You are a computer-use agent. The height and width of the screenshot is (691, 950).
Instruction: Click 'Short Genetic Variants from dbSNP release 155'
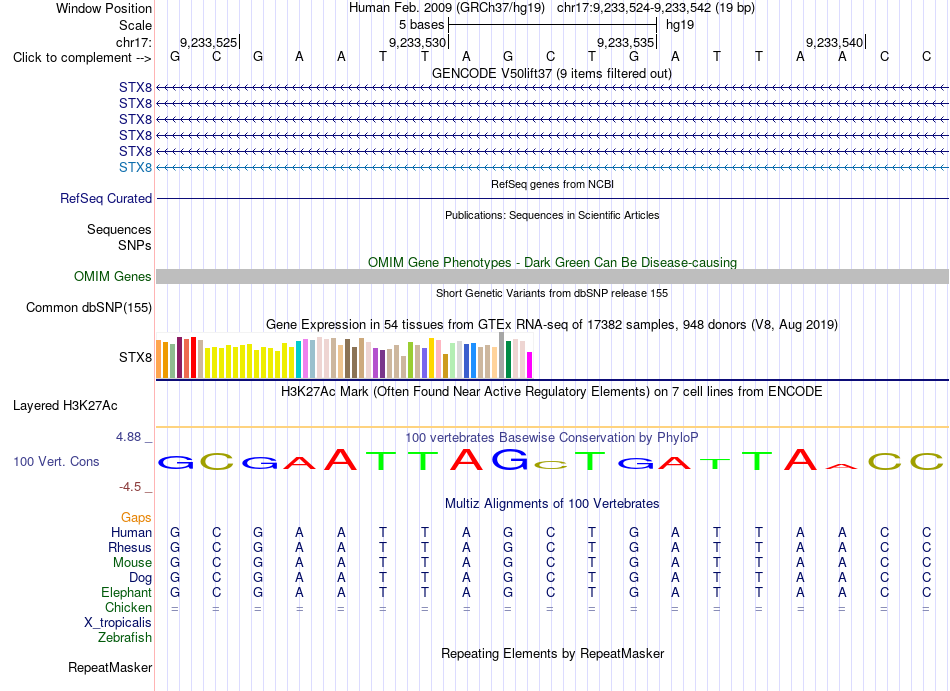click(552, 293)
